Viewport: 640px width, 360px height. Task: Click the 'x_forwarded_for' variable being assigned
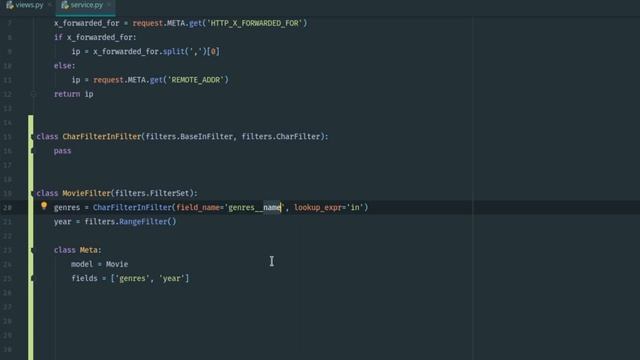[x=87, y=23]
